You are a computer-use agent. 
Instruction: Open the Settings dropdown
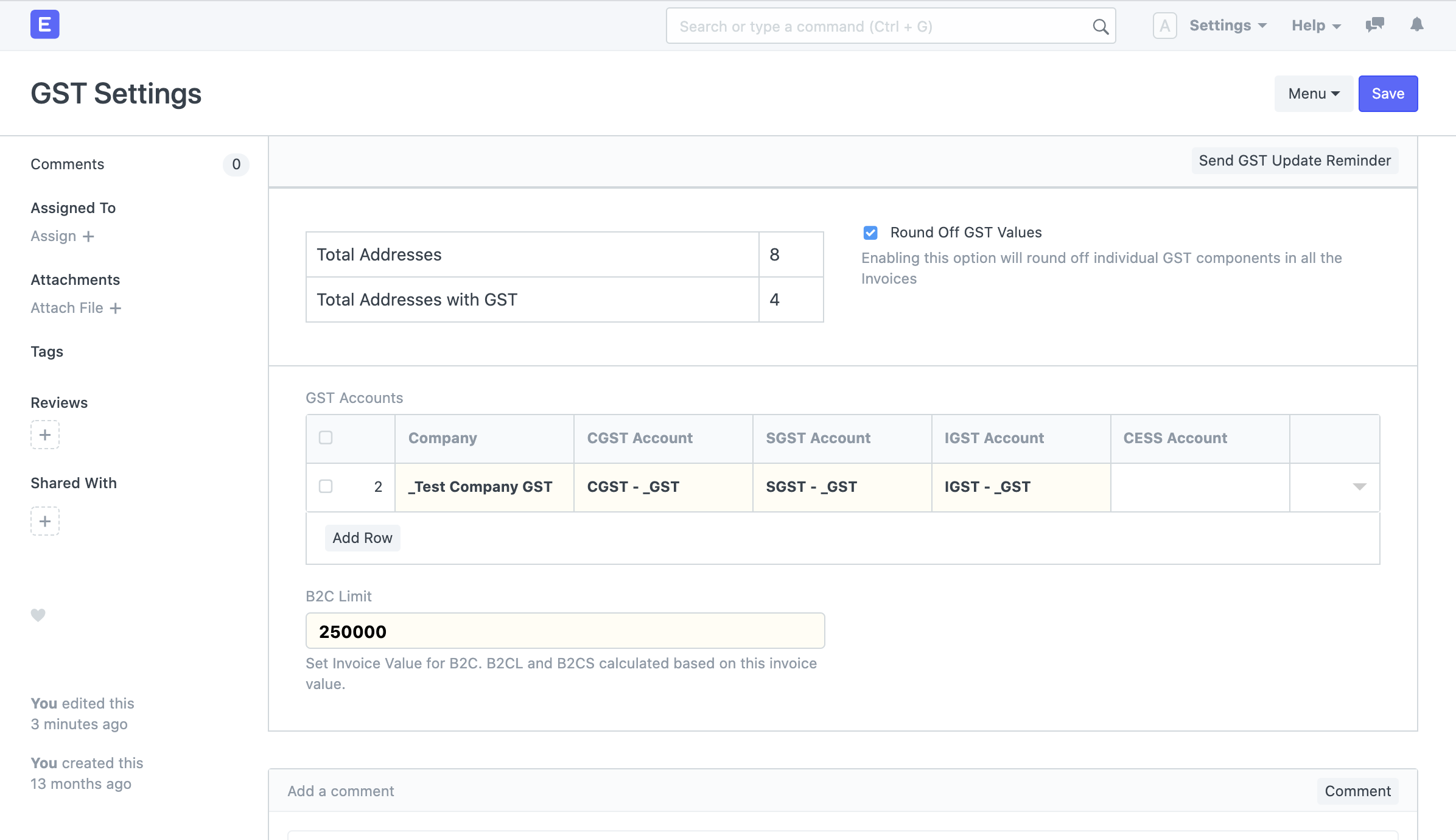pos(1228,26)
